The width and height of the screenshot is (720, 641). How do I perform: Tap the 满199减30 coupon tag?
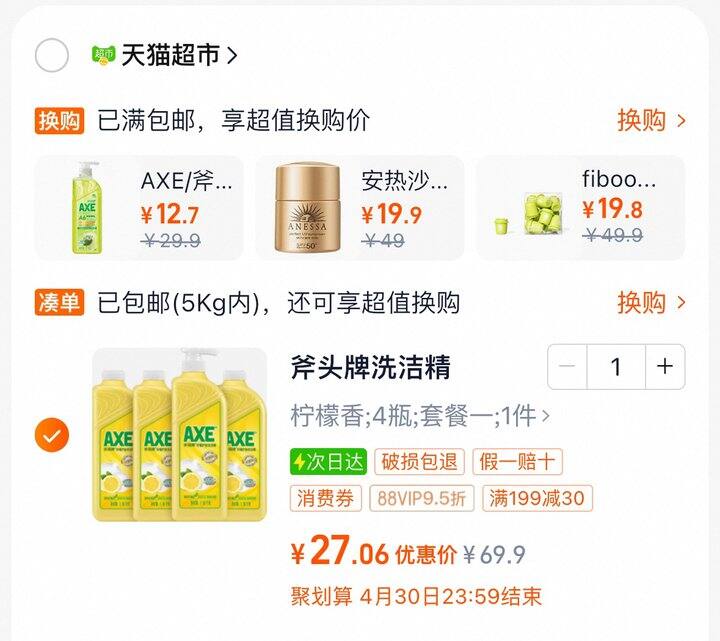tap(537, 498)
